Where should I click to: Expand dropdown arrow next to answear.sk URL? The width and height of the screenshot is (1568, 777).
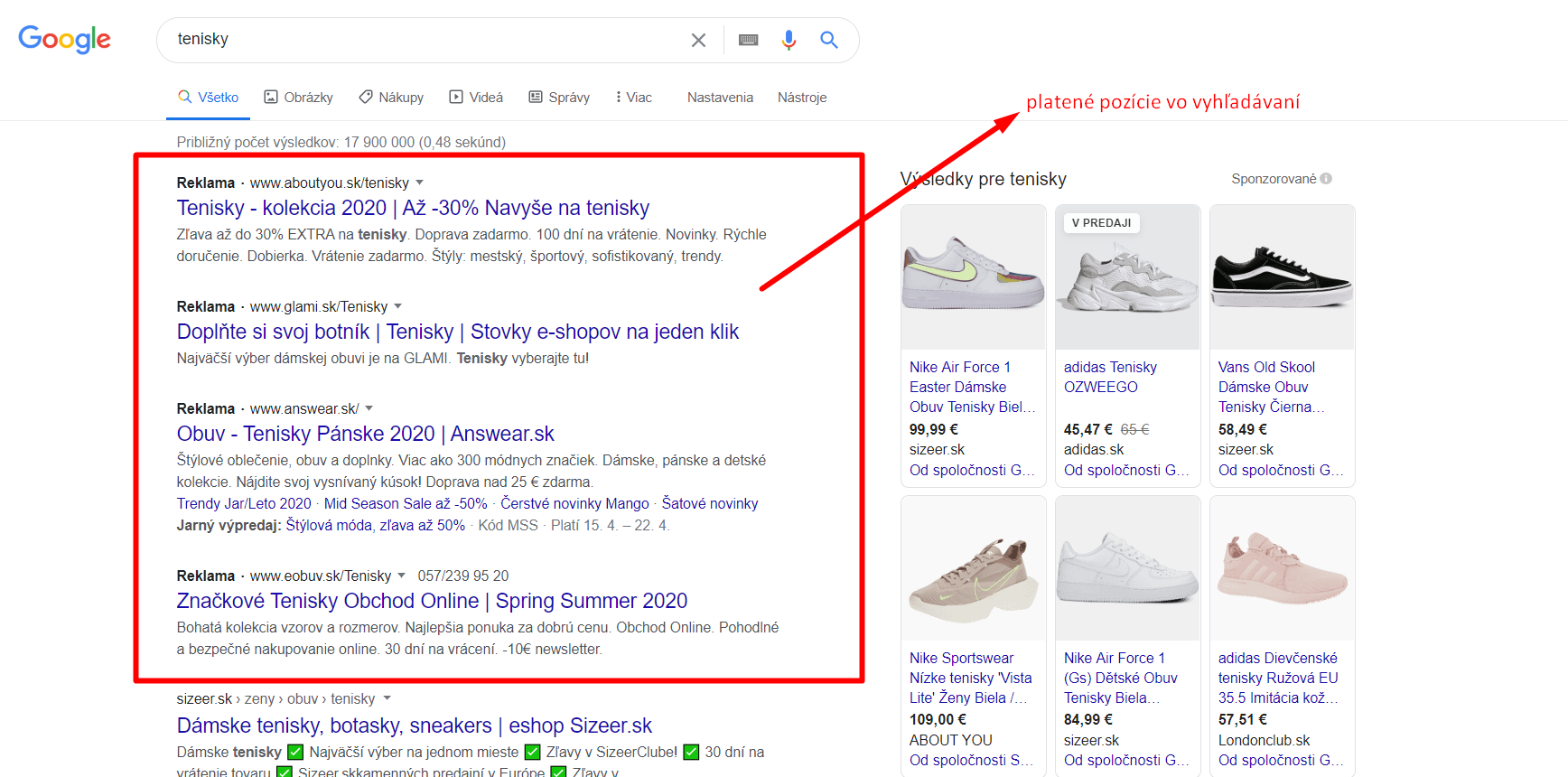369,408
